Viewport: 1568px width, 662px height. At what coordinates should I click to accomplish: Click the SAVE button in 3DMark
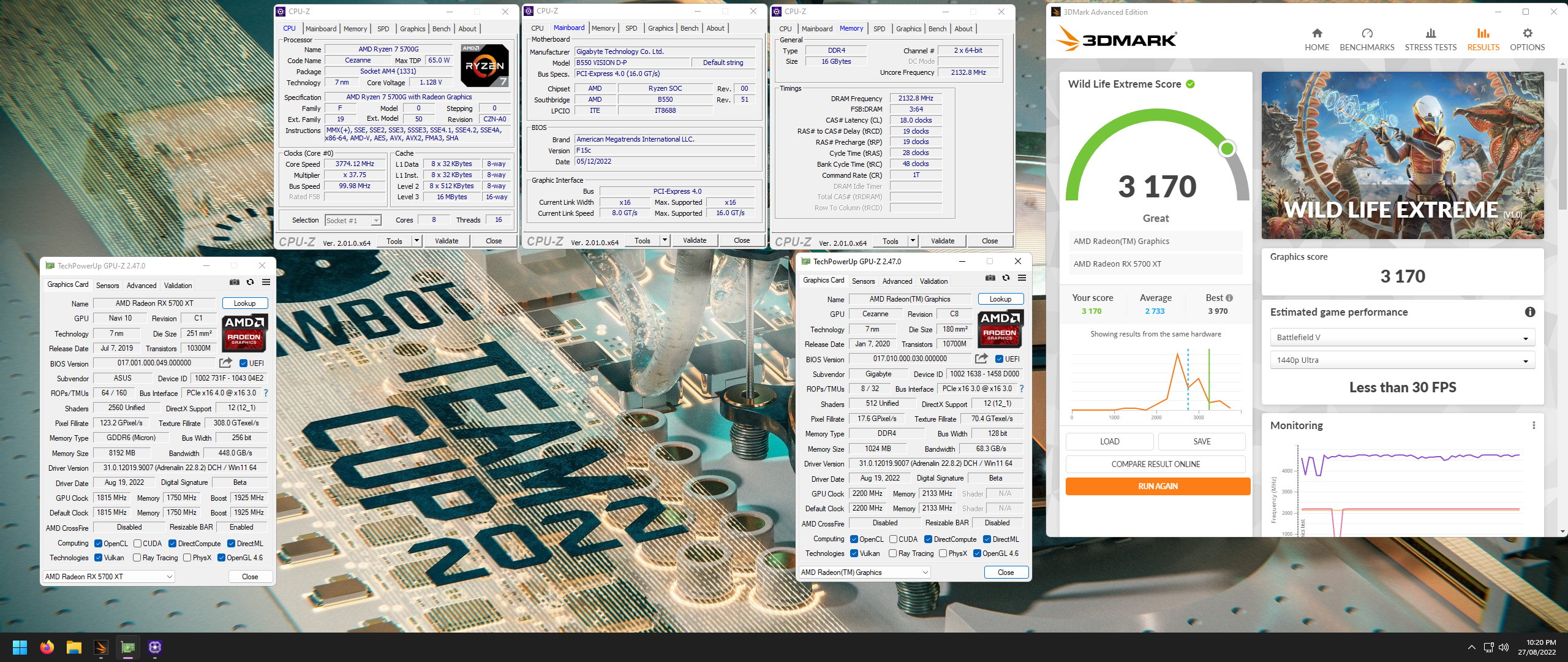click(x=1202, y=441)
